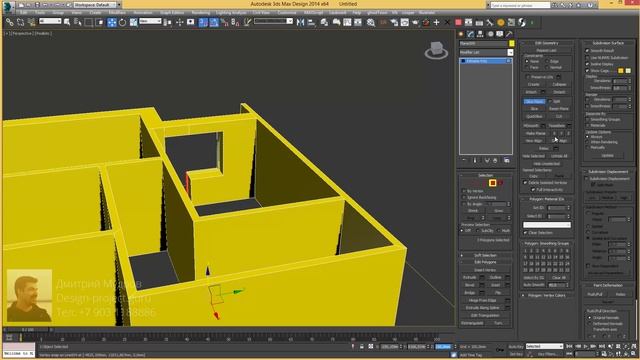This screenshot has height=360, width=640.
Task: Open the Rendering menu
Action: 200,13
